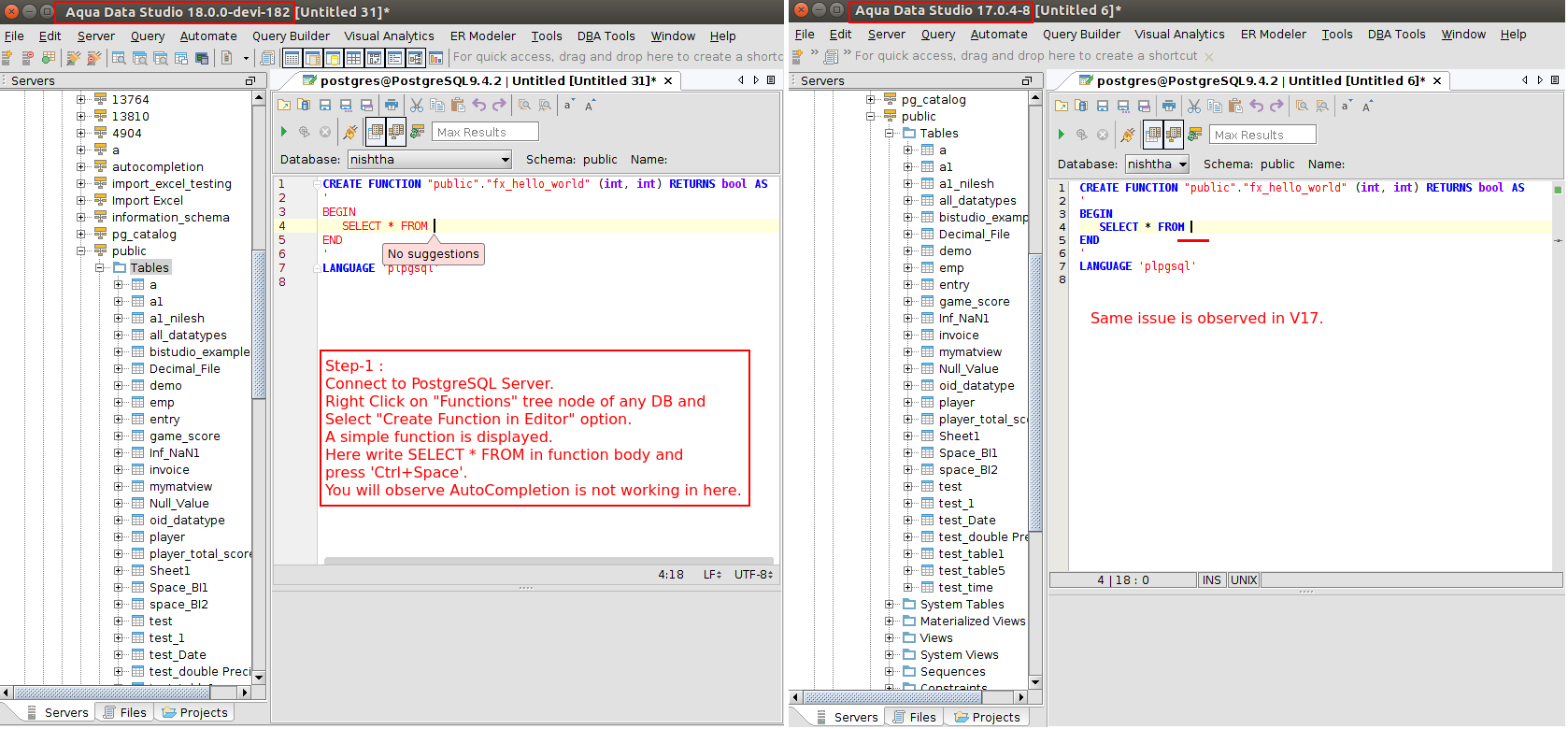
Task: Click the connection plug icon in Untitled 6 editor
Action: pyautogui.click(x=1128, y=135)
